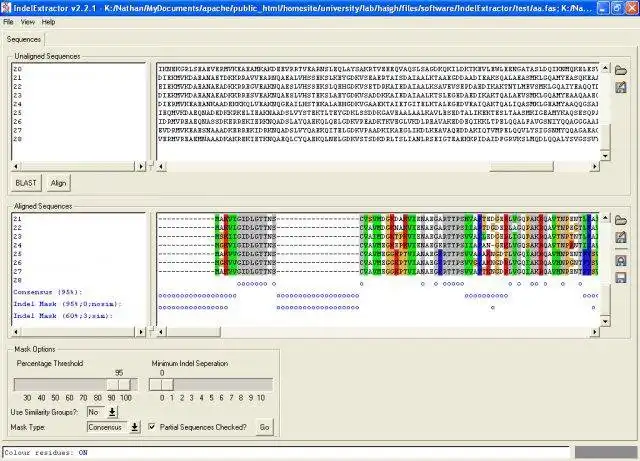The height and width of the screenshot is (461, 640).
Task: Select sequence 22 in Unaligned Sequences list
Action: click(x=18, y=87)
